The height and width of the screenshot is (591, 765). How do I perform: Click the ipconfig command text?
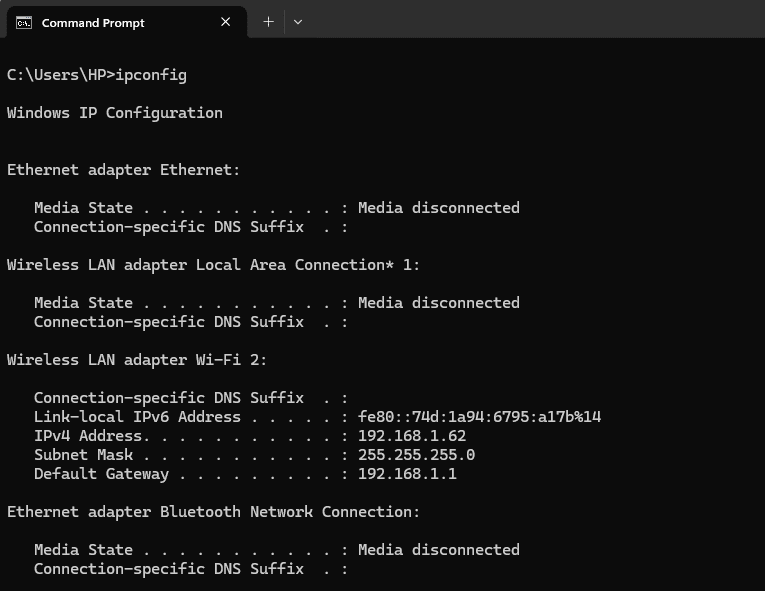(x=151, y=75)
